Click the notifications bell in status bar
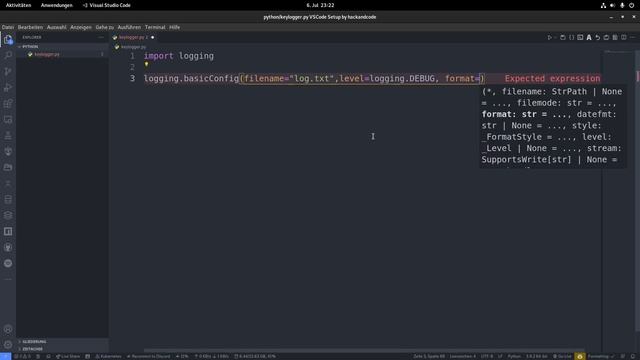 tap(632, 356)
